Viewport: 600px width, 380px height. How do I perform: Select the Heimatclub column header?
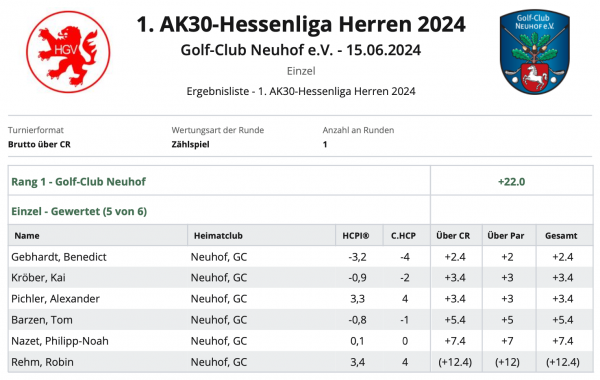click(218, 236)
